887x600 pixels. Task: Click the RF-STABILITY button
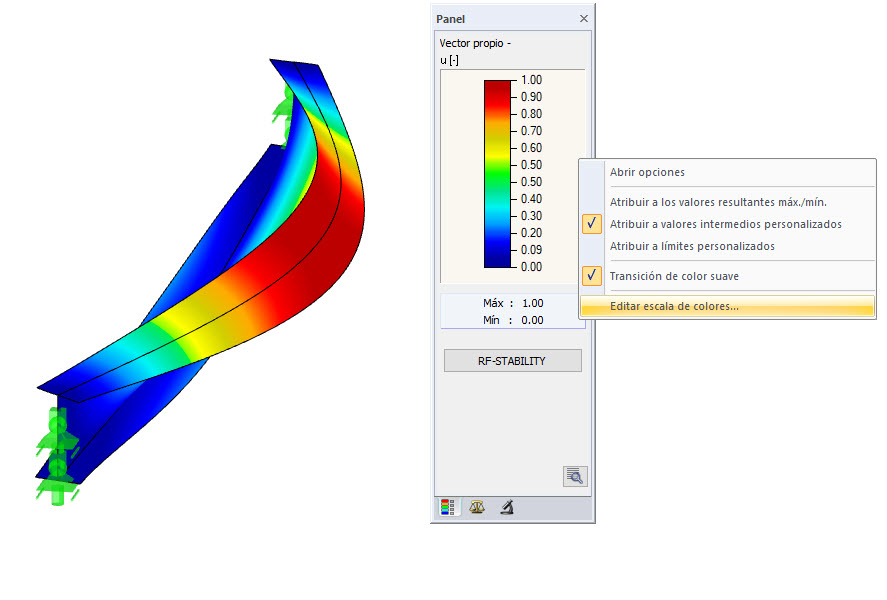513,361
